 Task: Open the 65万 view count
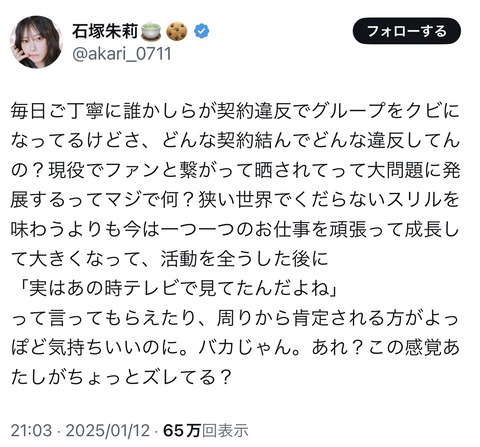click(x=182, y=430)
